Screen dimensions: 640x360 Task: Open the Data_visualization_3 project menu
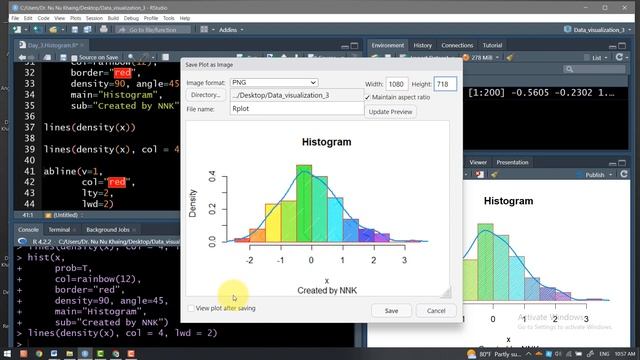pyautogui.click(x=598, y=30)
